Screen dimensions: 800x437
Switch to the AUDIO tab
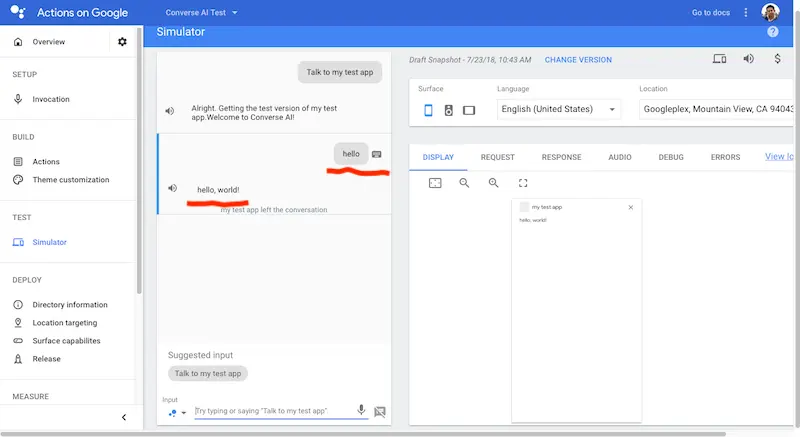pos(619,157)
